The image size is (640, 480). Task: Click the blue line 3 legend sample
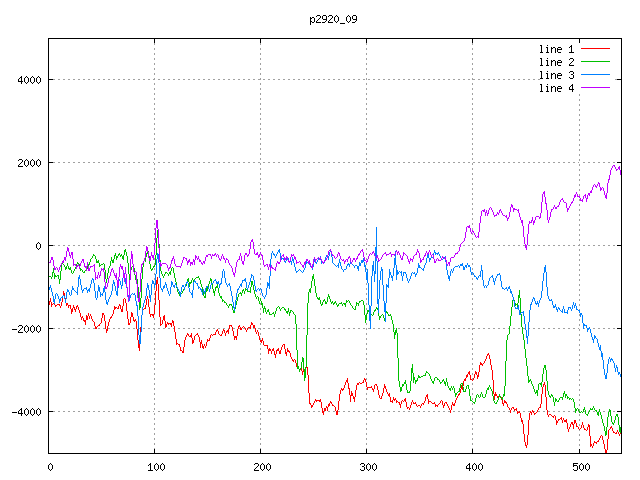(x=595, y=75)
